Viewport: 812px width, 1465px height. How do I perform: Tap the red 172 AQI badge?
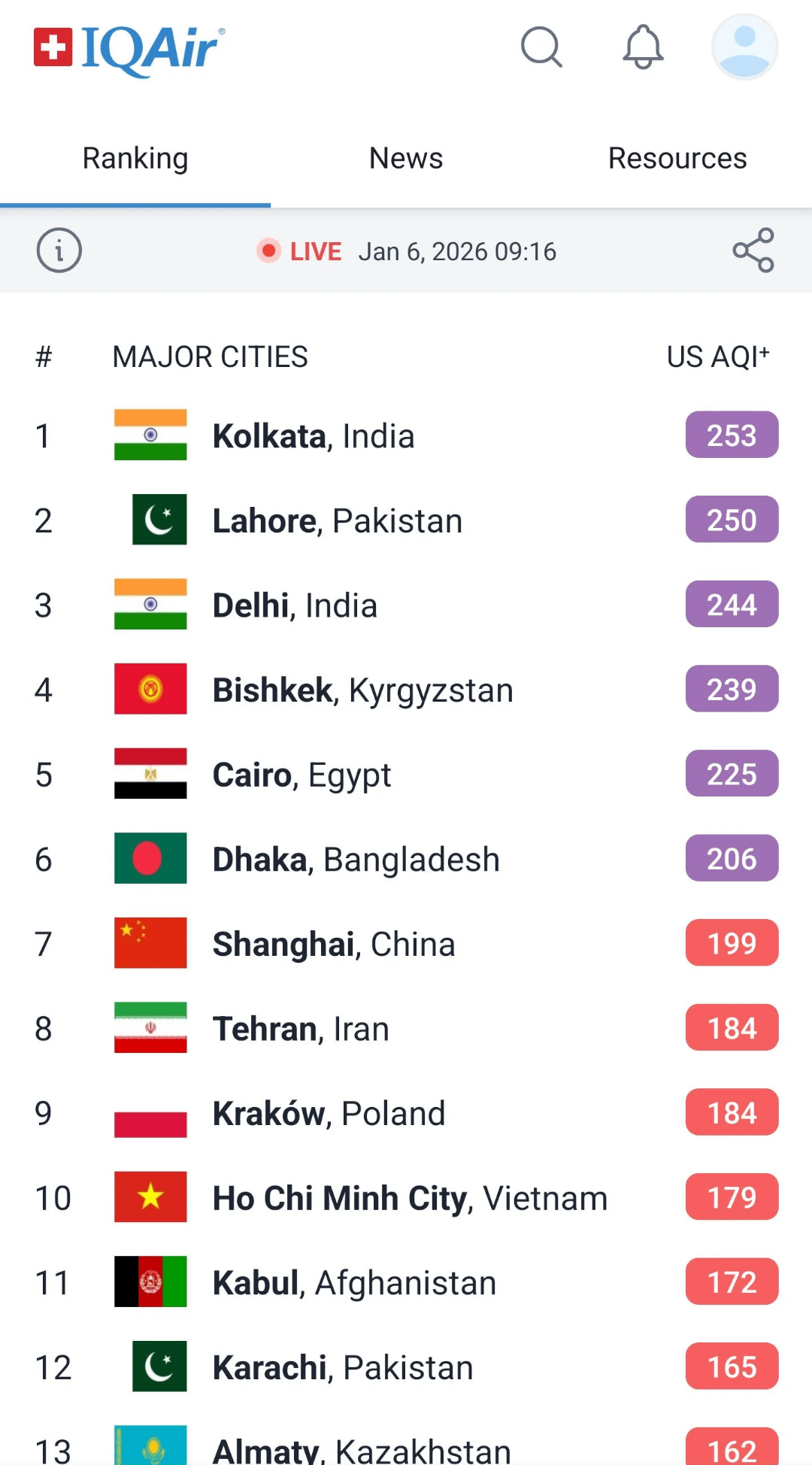[732, 1282]
